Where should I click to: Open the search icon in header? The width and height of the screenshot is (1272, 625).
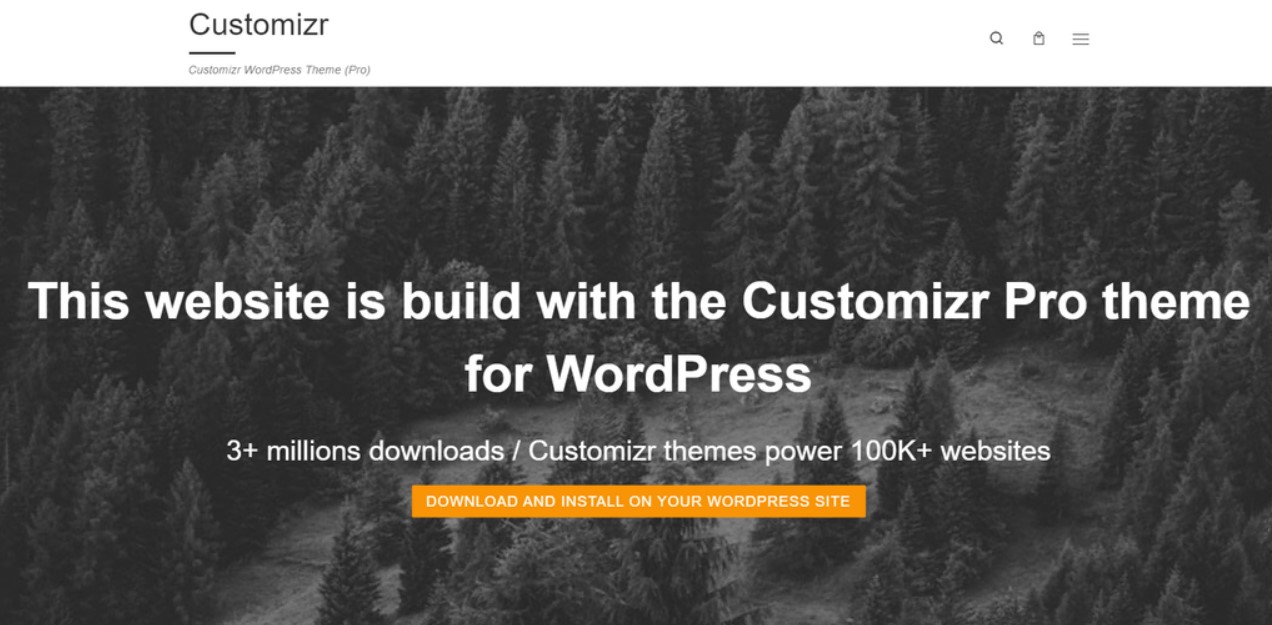pos(996,39)
